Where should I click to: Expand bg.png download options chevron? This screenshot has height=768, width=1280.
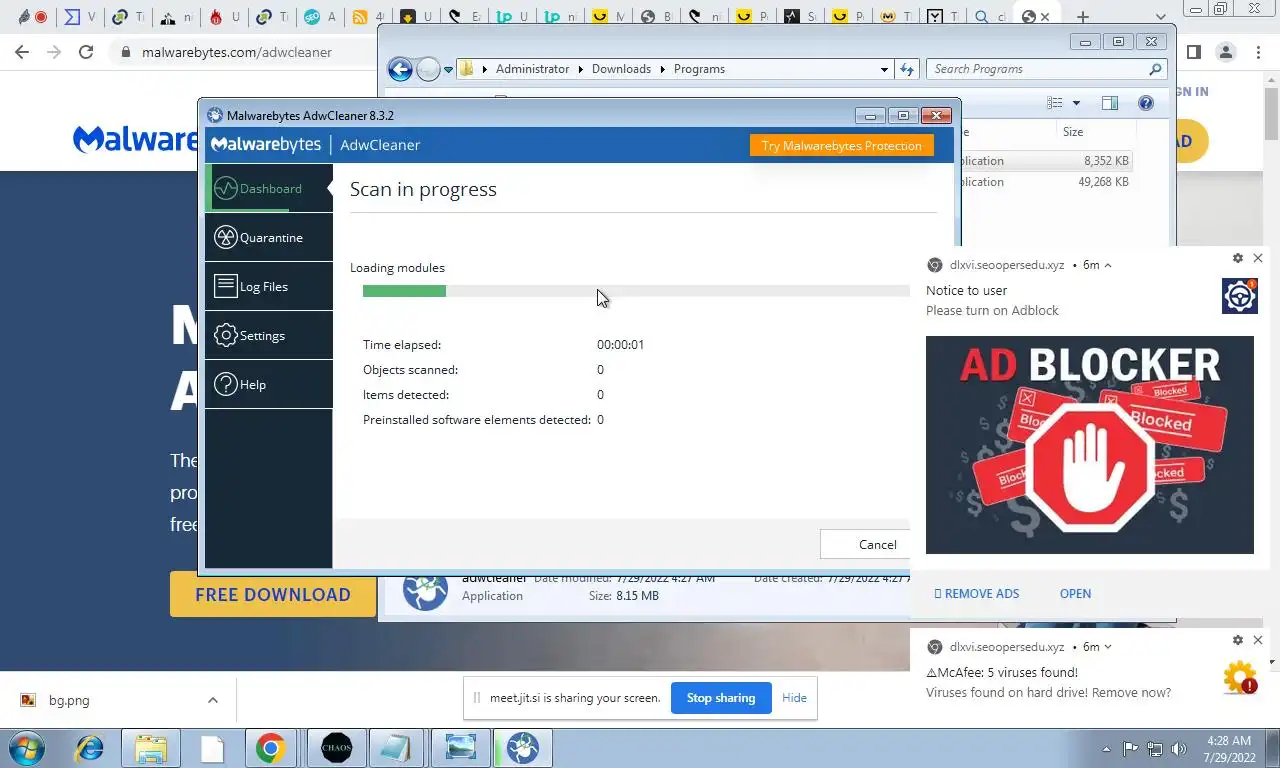click(213, 700)
